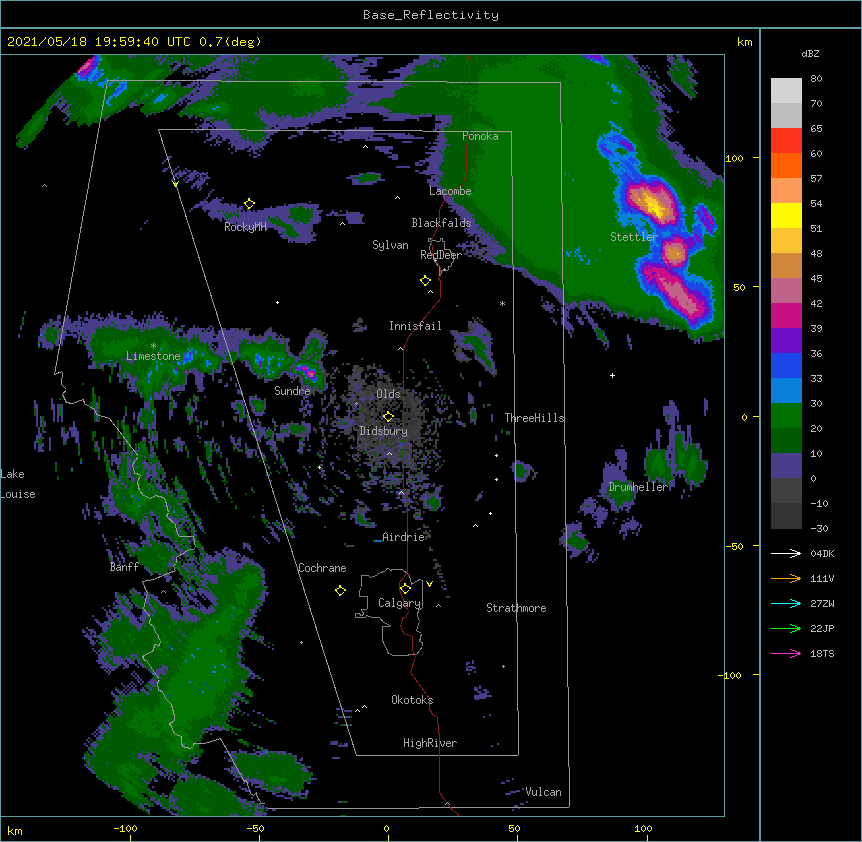Viewport: 862px width, 842px height.
Task: Click the light gray 80–70 dBZ swatch
Action: 786,91
